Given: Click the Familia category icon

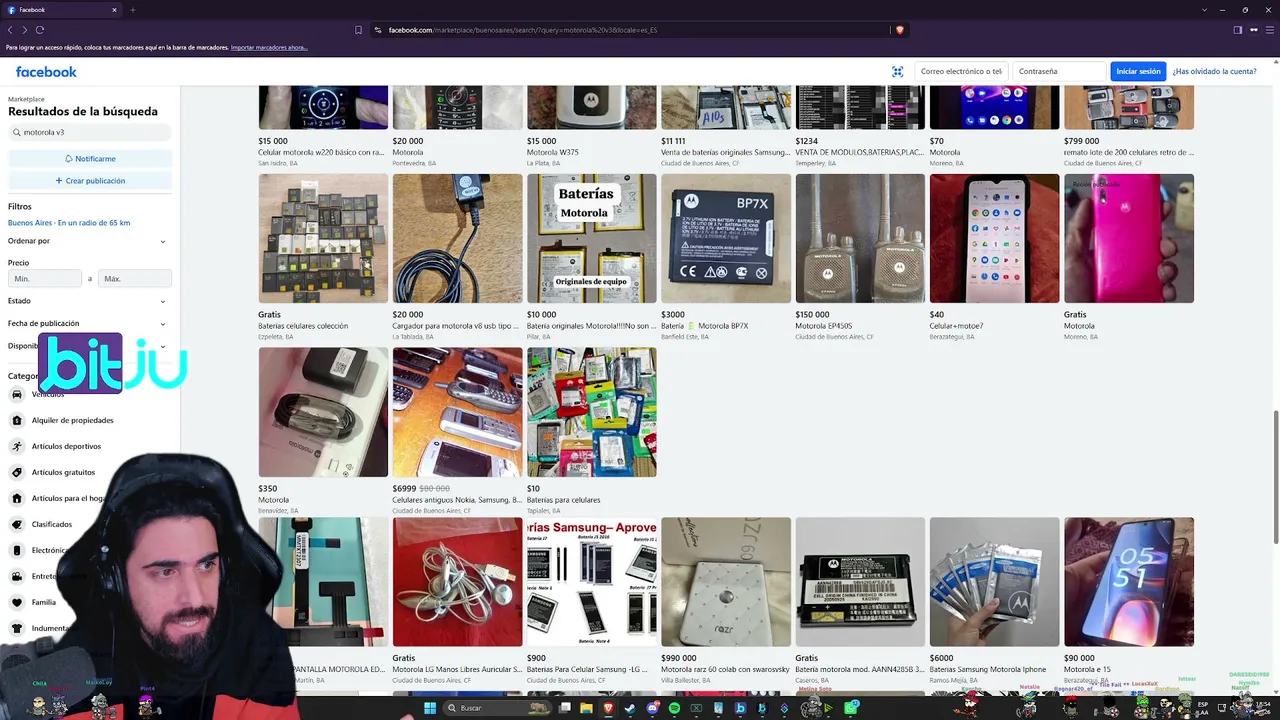Looking at the screenshot, I should [x=17, y=602].
